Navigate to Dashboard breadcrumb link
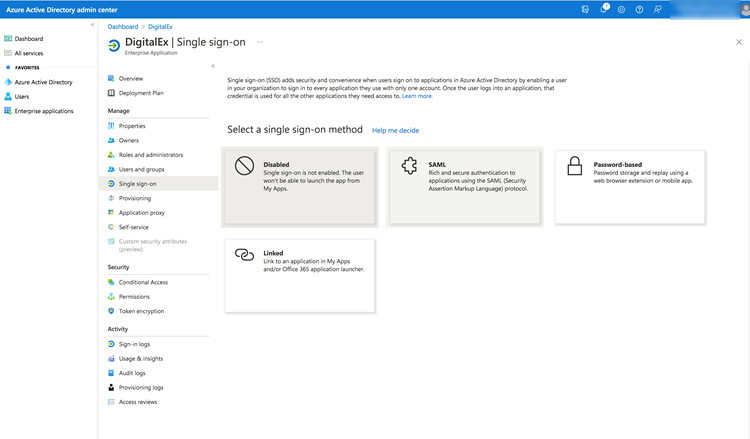Viewport: 750px width, 439px height. [x=123, y=27]
